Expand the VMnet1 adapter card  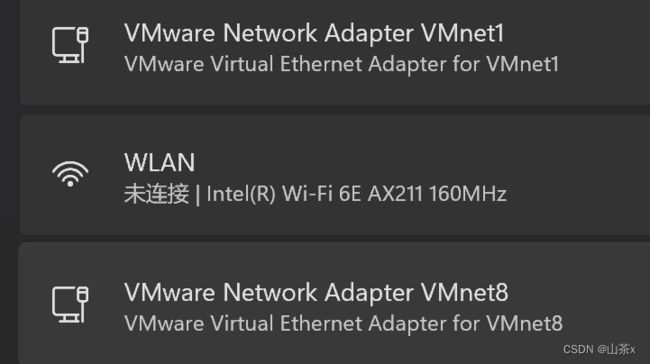tap(335, 52)
